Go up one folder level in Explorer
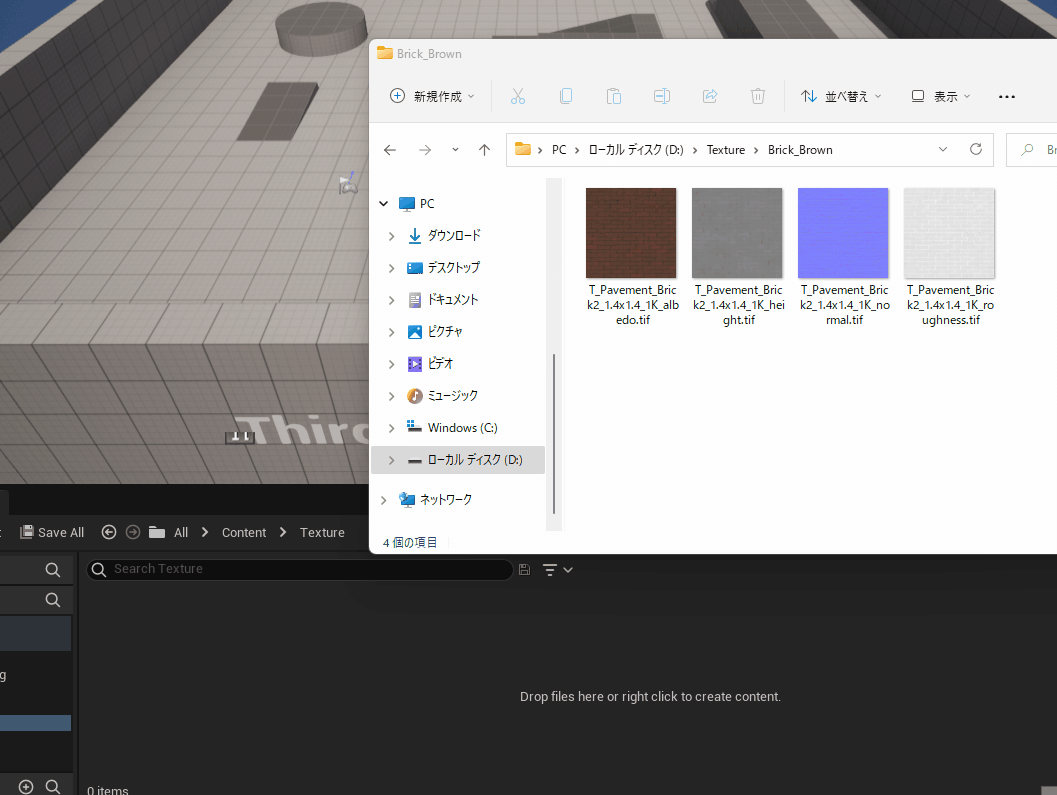This screenshot has height=795, width=1057. pyautogui.click(x=484, y=150)
